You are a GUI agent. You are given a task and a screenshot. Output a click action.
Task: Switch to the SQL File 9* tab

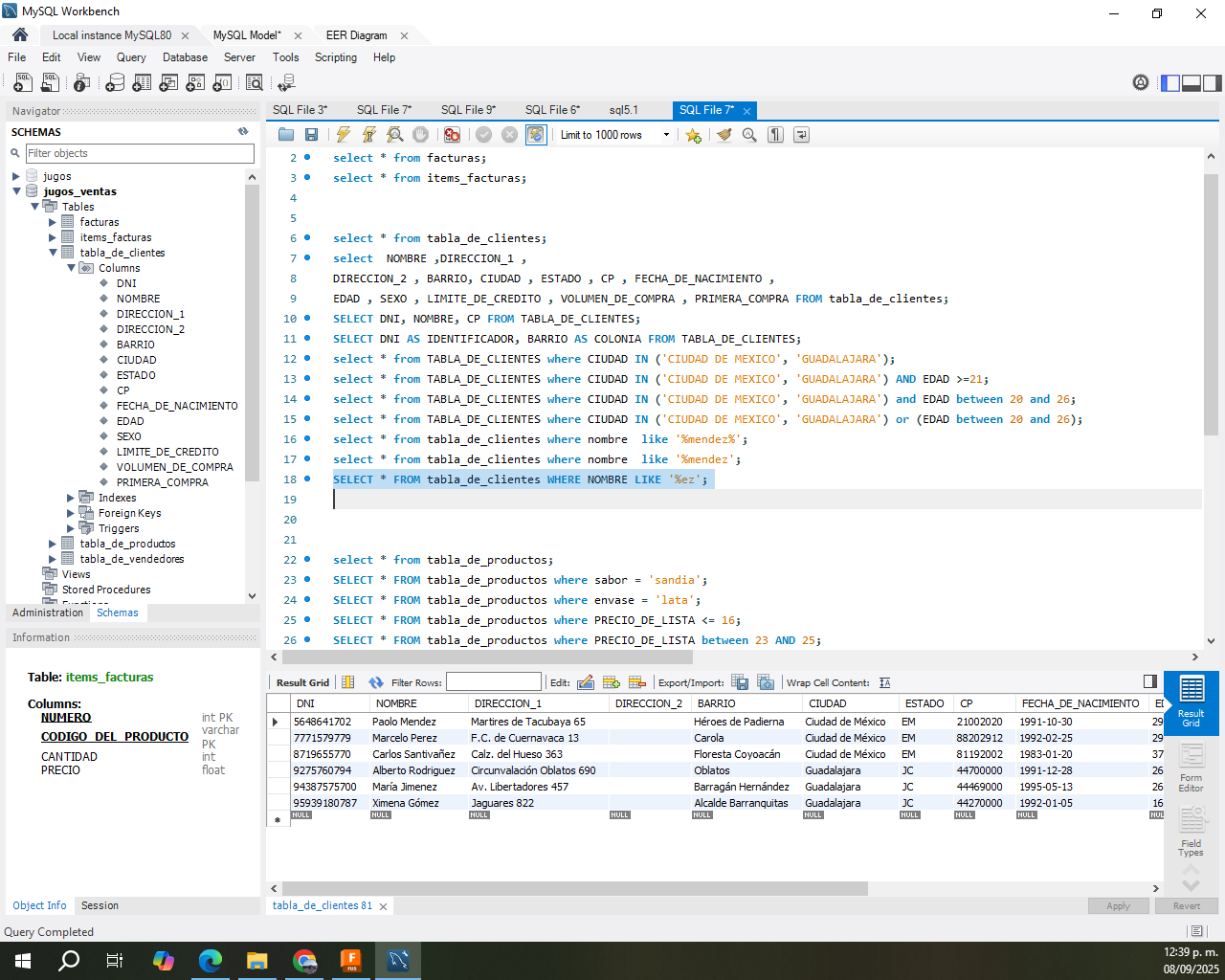tap(468, 110)
